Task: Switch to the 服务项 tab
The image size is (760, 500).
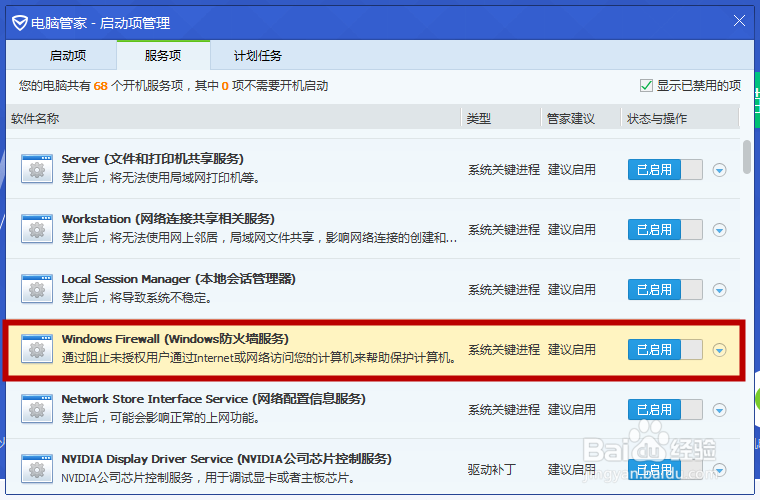Action: pyautogui.click(x=163, y=56)
